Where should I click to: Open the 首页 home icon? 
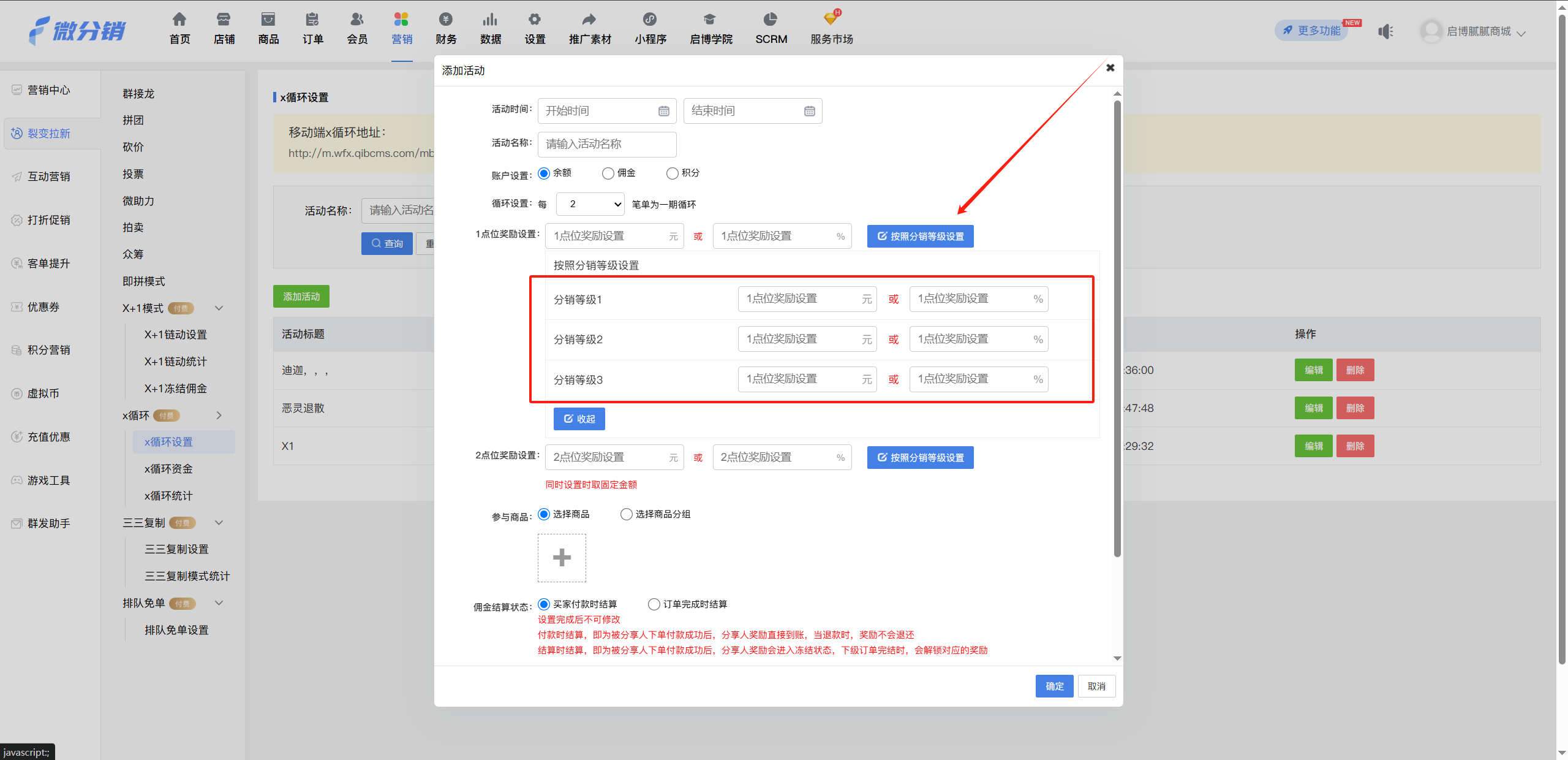click(179, 19)
